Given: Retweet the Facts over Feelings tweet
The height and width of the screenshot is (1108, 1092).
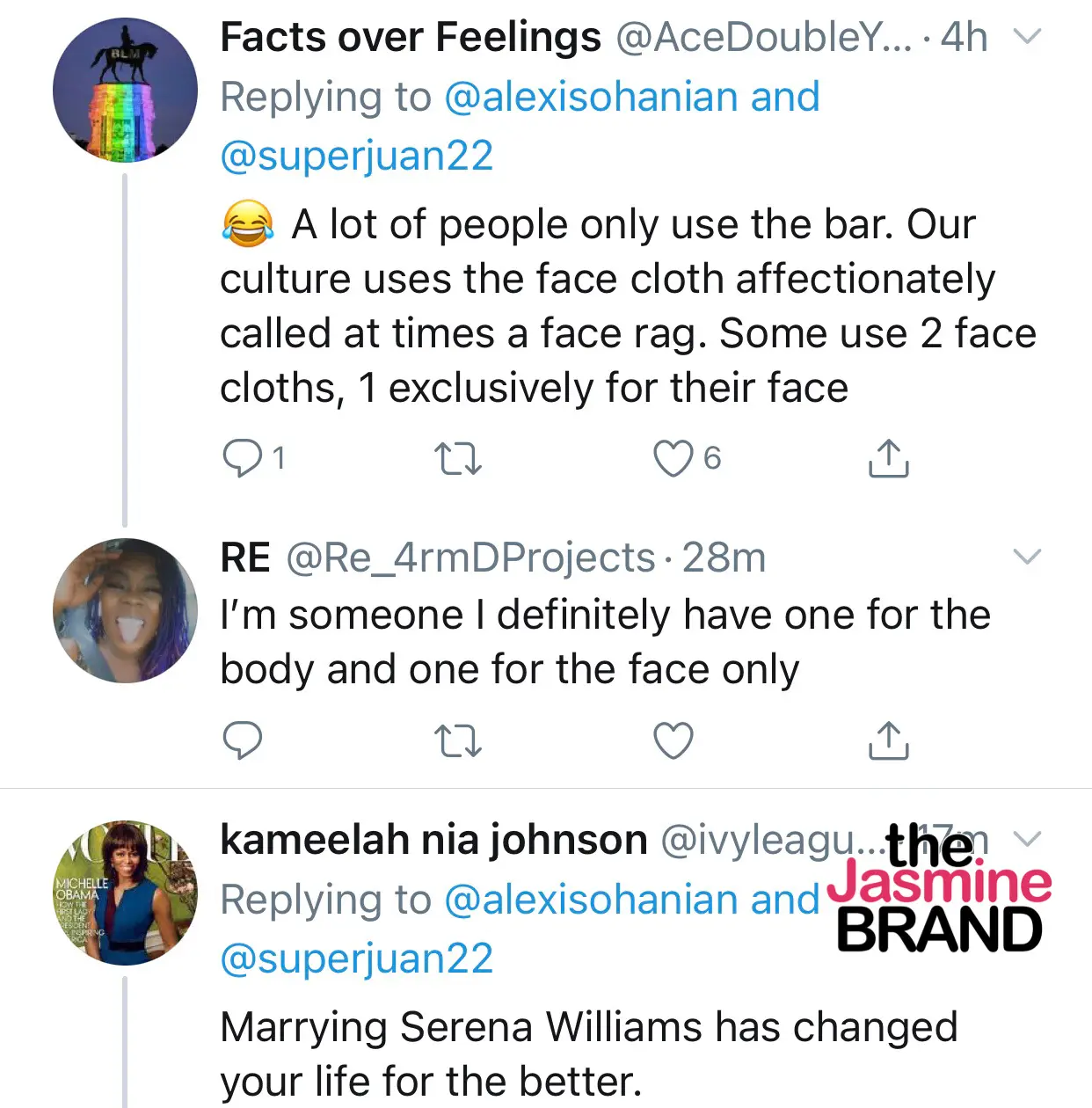Looking at the screenshot, I should [458, 458].
